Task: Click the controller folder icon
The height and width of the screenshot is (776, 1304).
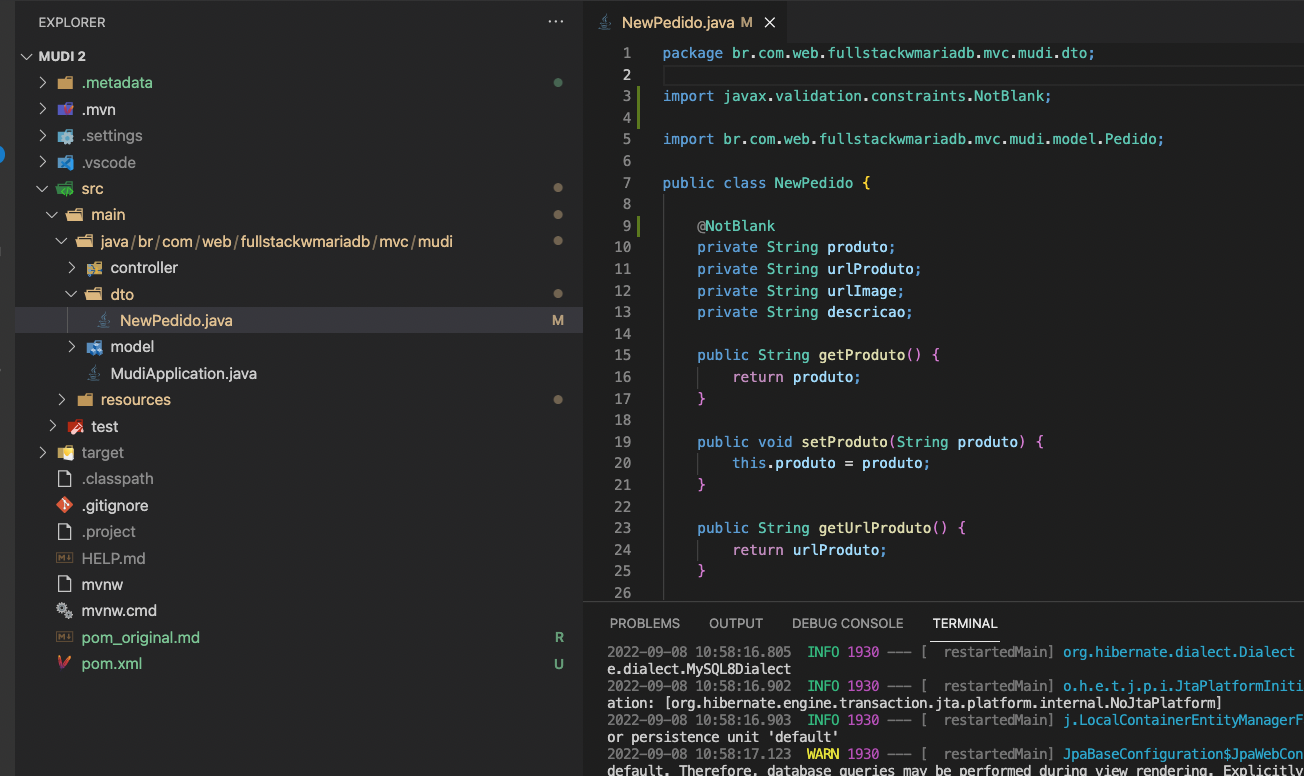Action: [x=95, y=268]
